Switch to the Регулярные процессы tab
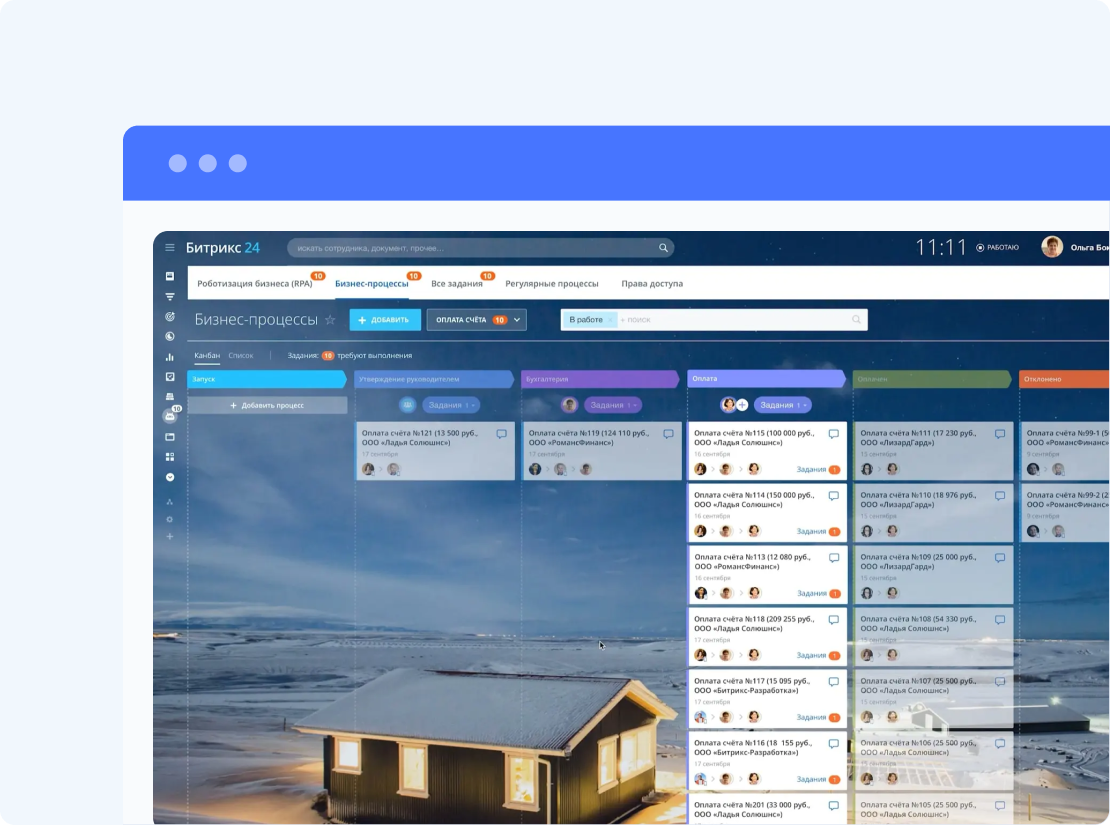Viewport: 1110px width, 825px height. 551,284
